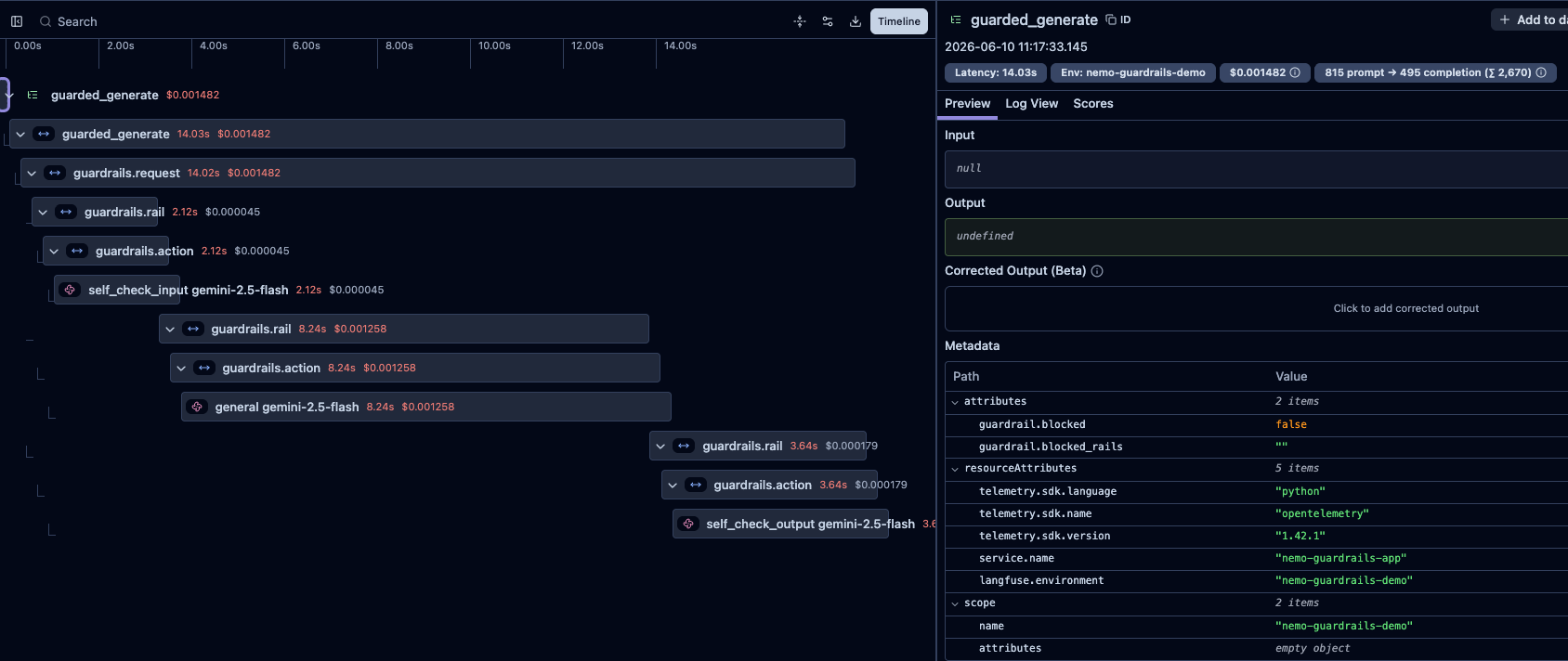Click span icon of guardrails.rail 2.12s
The image size is (1568, 661).
click(x=66, y=212)
